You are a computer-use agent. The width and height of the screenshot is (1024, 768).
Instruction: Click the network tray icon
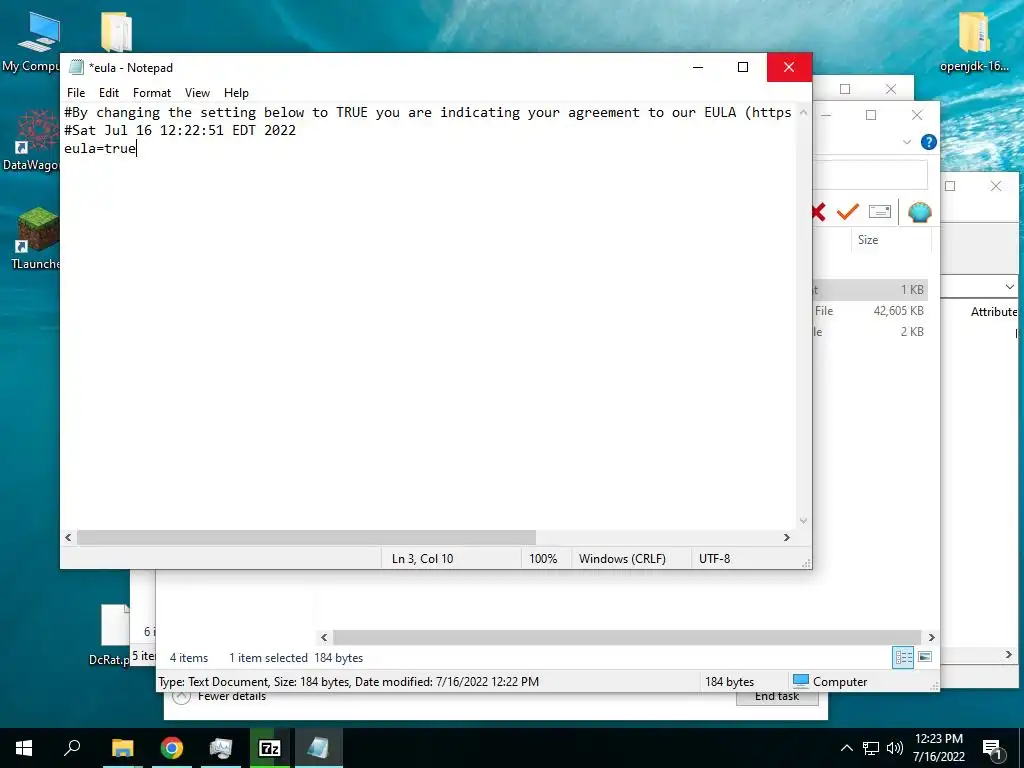(x=871, y=748)
